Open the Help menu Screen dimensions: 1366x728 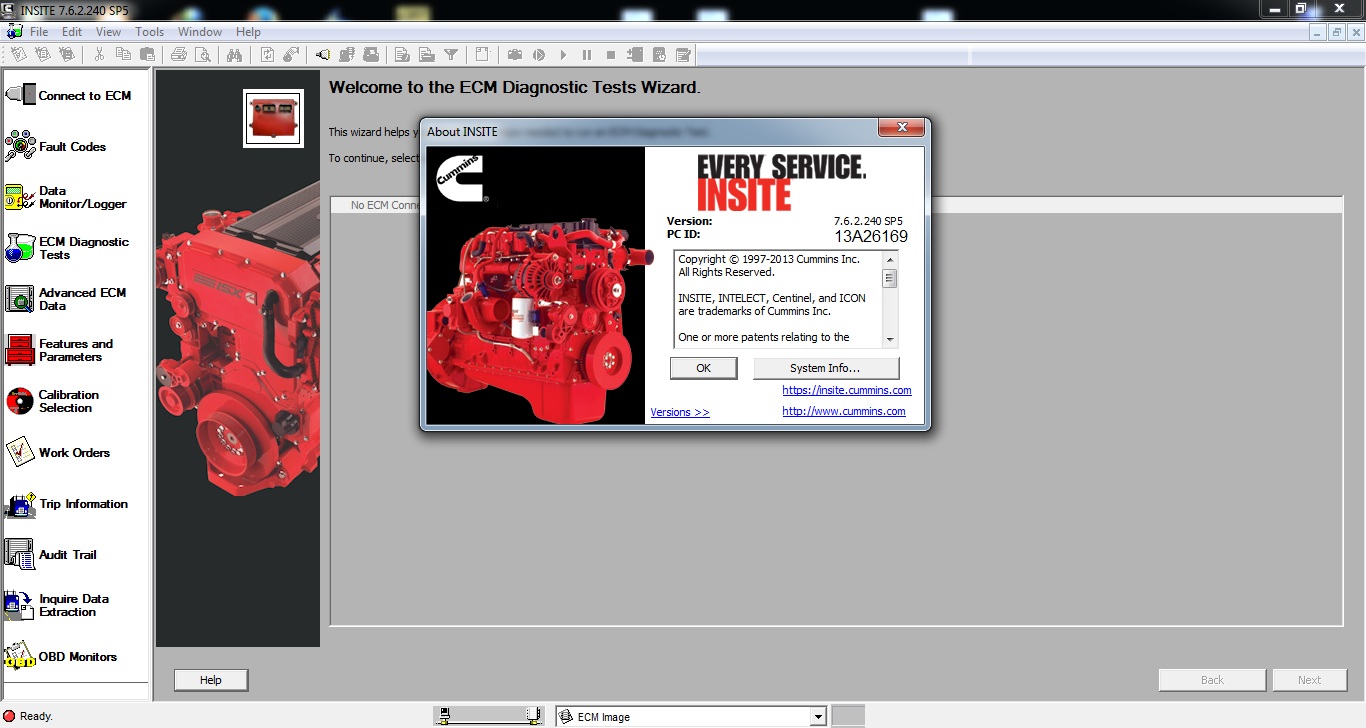point(248,32)
